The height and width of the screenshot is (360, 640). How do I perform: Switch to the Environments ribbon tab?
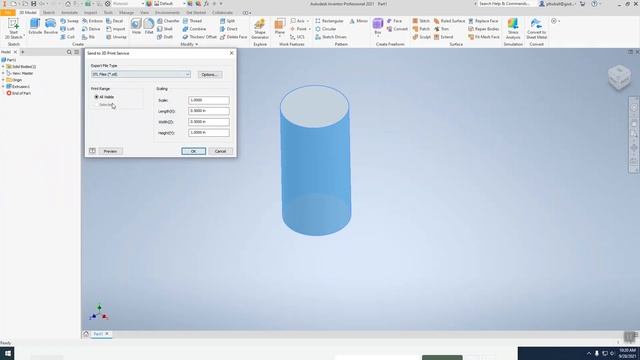167,13
